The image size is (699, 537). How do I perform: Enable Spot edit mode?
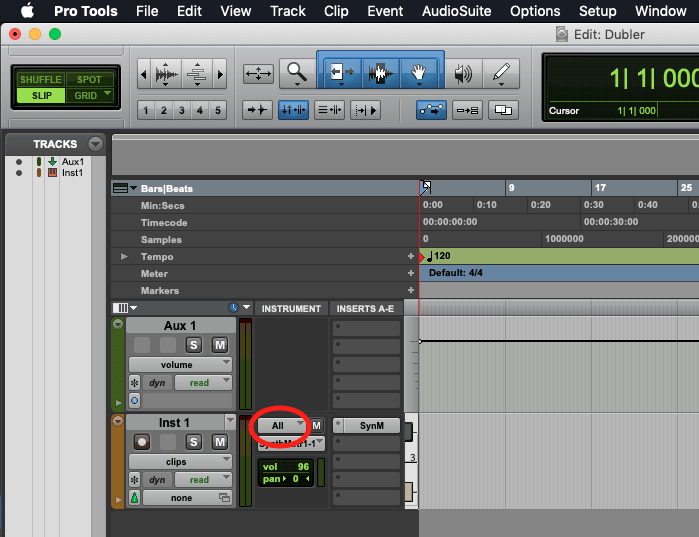(89, 79)
